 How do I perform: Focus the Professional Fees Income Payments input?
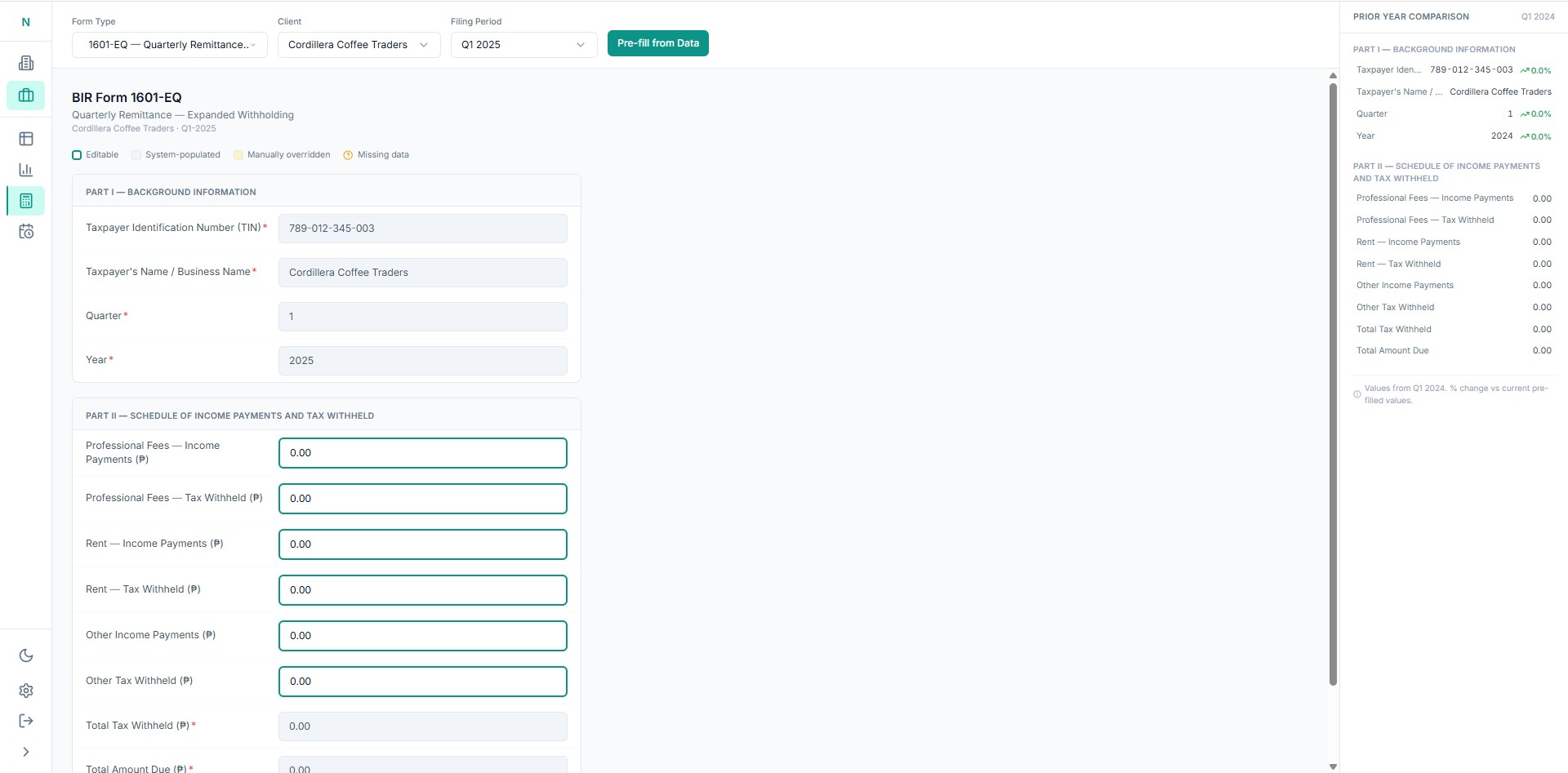pos(423,453)
